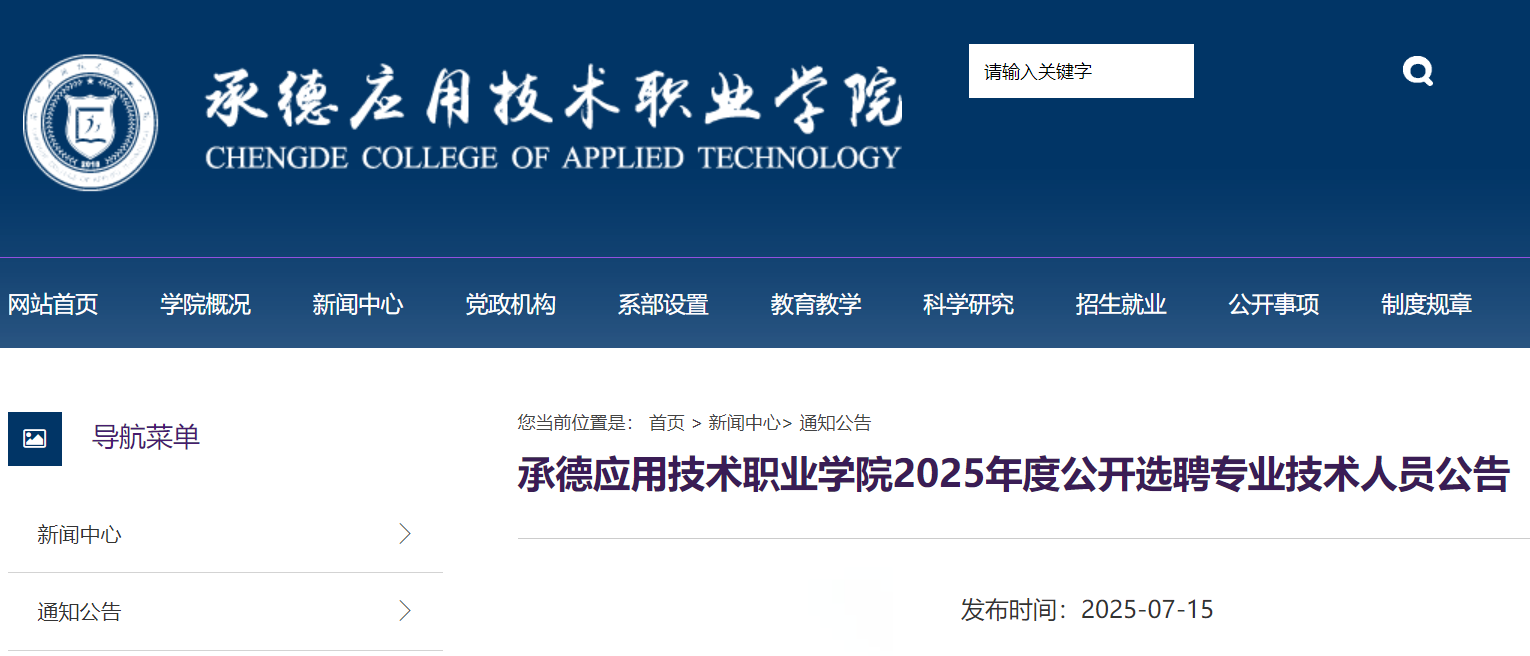Viewport: 1530px width, 656px height.
Task: Open the 系部设置 nav item
Action: click(663, 304)
